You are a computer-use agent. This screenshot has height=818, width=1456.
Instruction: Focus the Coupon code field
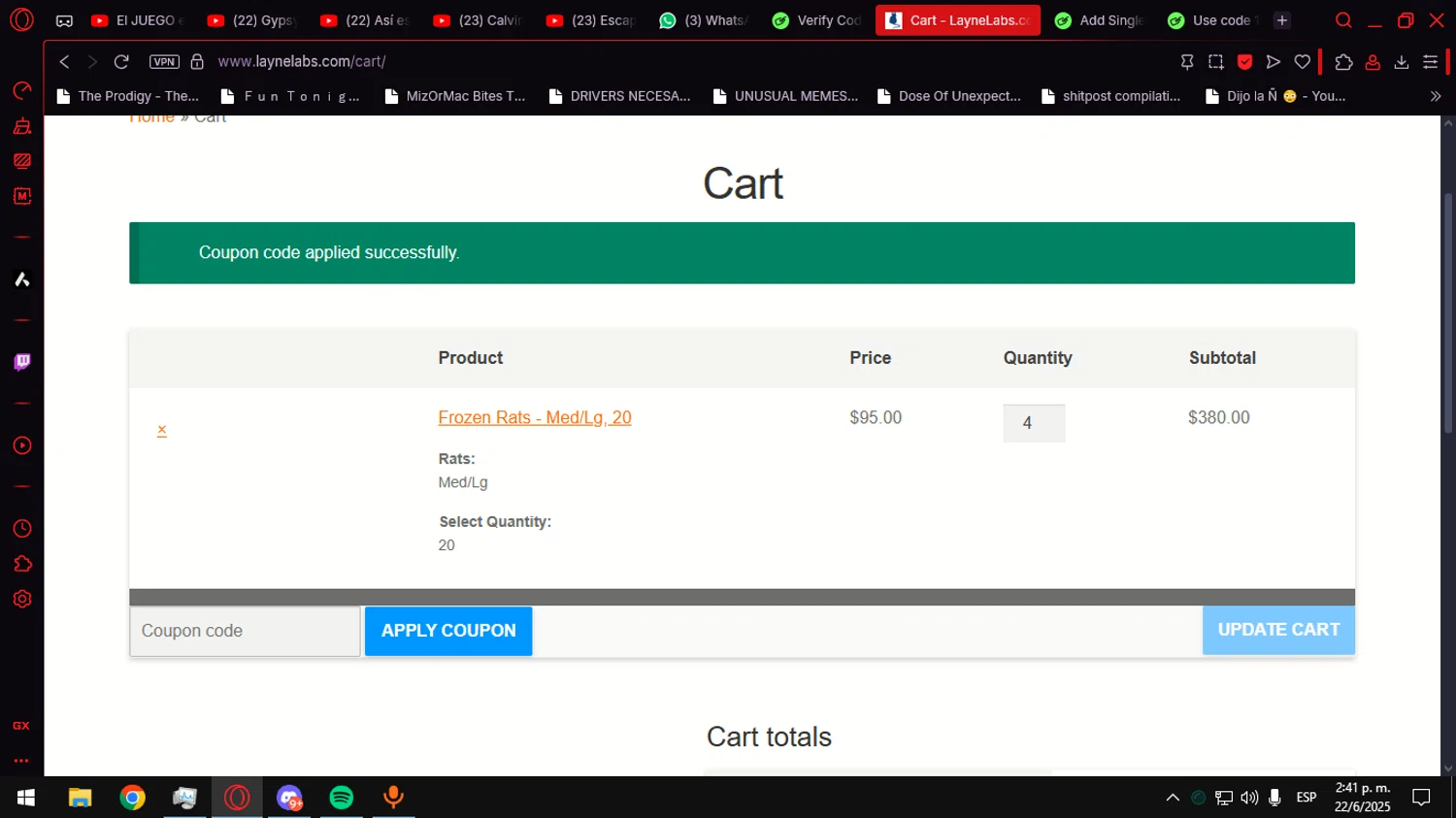(245, 631)
